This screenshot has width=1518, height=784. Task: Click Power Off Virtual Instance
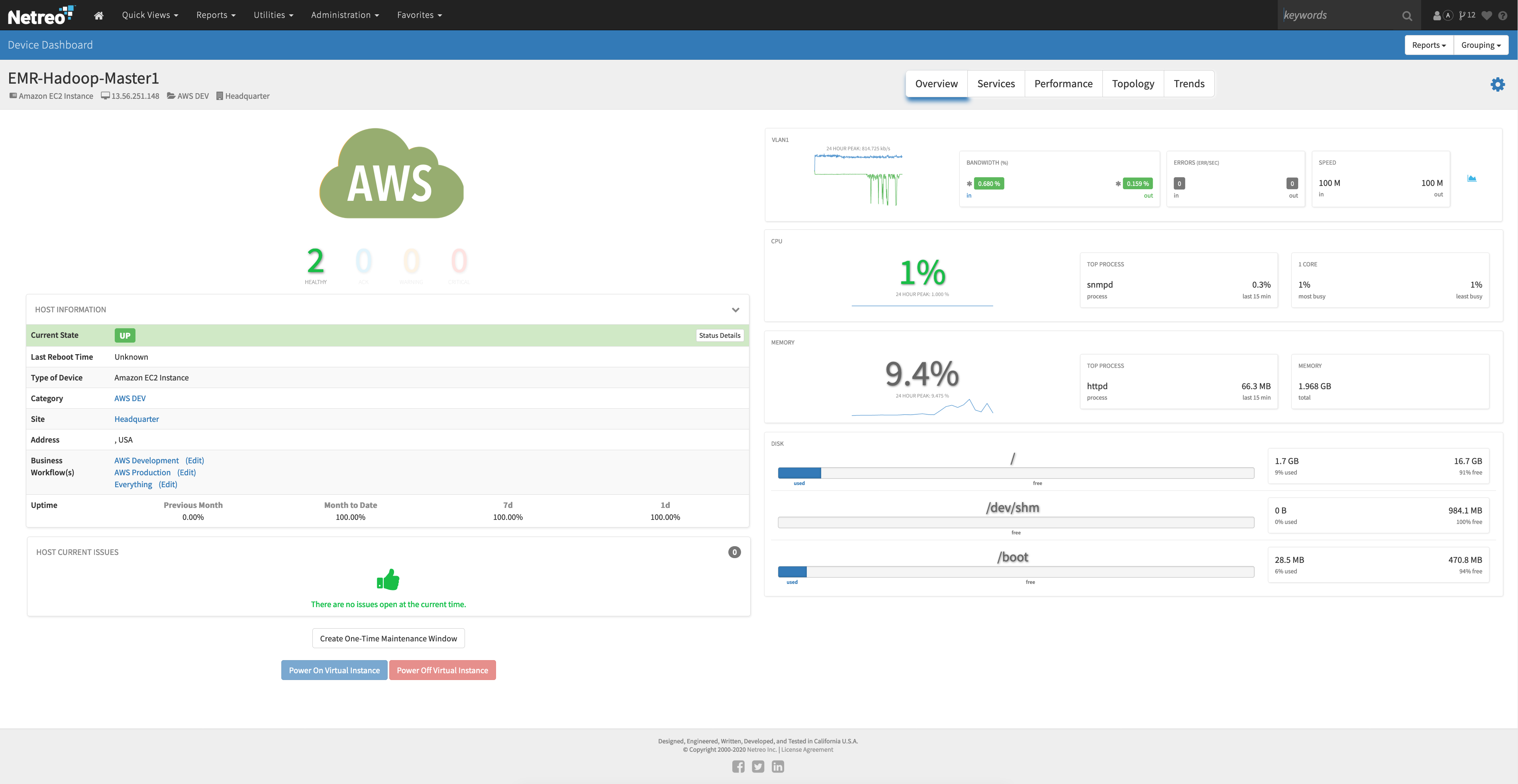[442, 670]
